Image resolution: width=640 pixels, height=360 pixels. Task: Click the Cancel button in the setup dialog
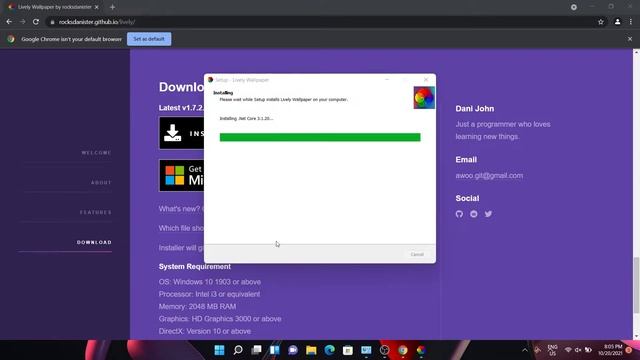(x=417, y=254)
